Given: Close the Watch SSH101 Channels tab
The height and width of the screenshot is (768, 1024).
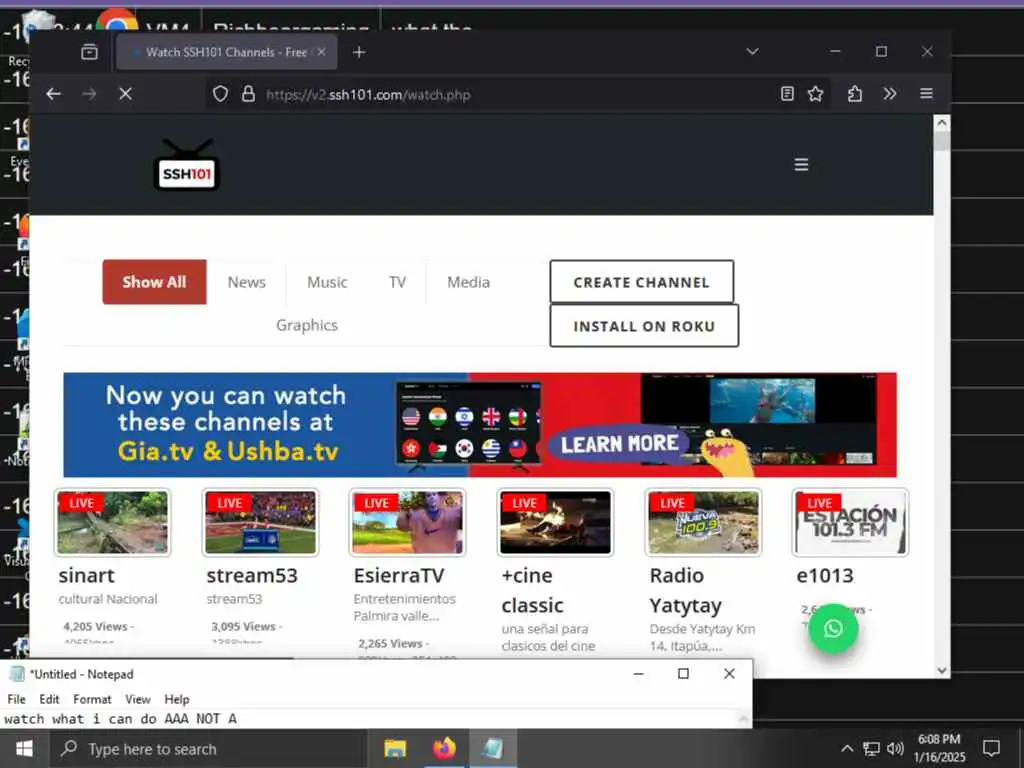Looking at the screenshot, I should 321,52.
